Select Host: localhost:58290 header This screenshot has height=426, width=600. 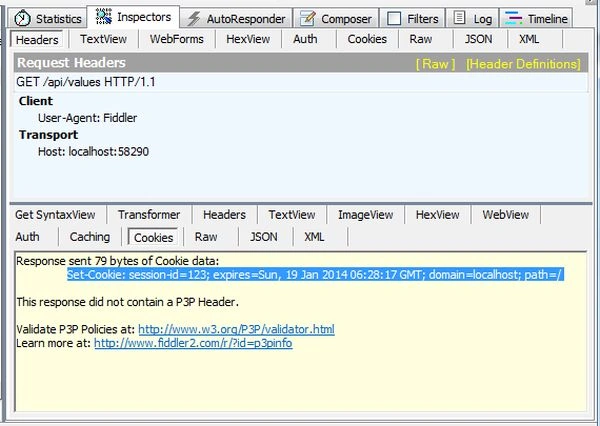pos(93,152)
